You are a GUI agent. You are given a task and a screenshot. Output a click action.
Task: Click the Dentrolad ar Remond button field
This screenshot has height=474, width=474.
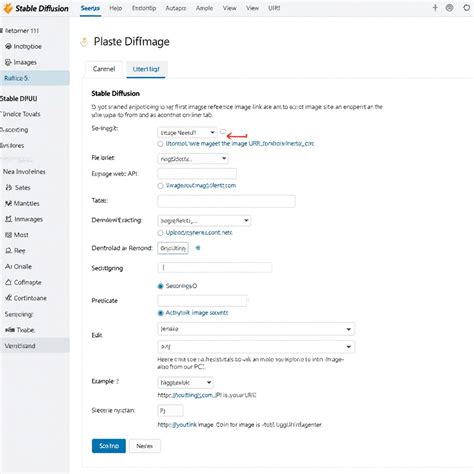(x=173, y=248)
